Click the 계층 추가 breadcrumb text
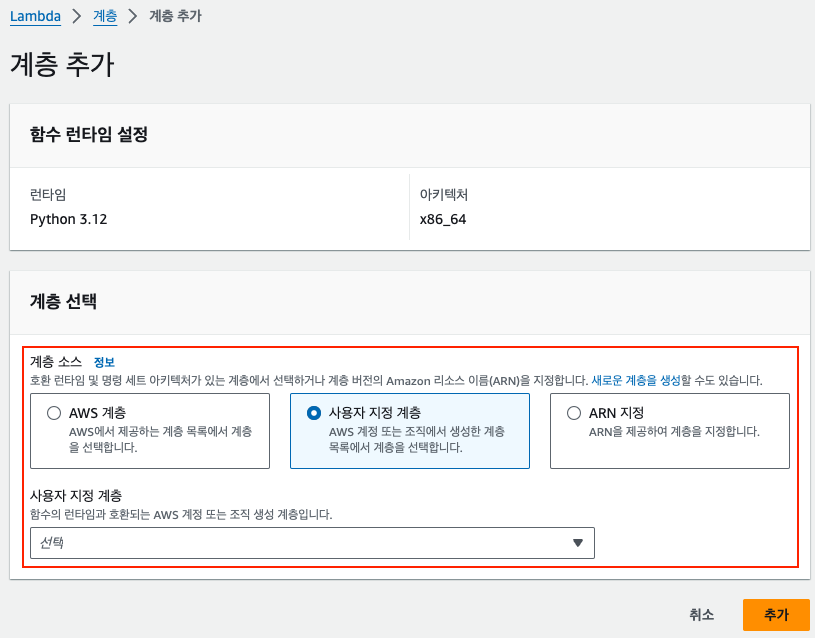This screenshot has width=815, height=638. click(x=175, y=16)
